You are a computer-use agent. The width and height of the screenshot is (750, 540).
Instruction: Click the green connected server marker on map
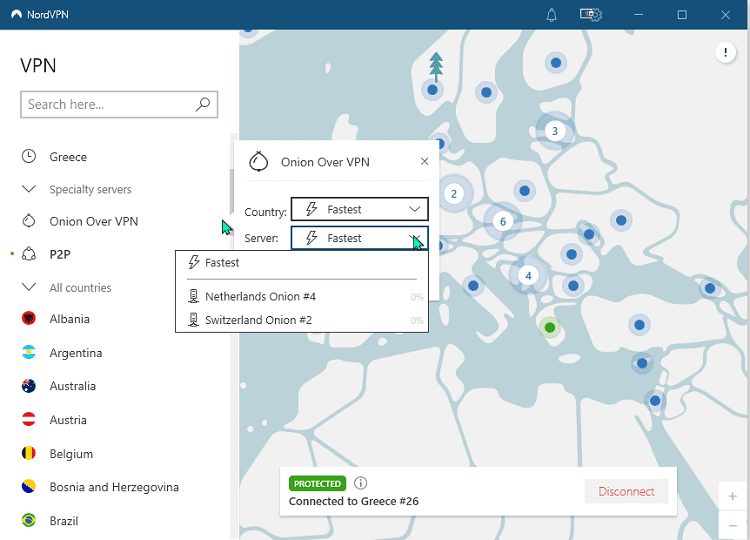point(550,327)
